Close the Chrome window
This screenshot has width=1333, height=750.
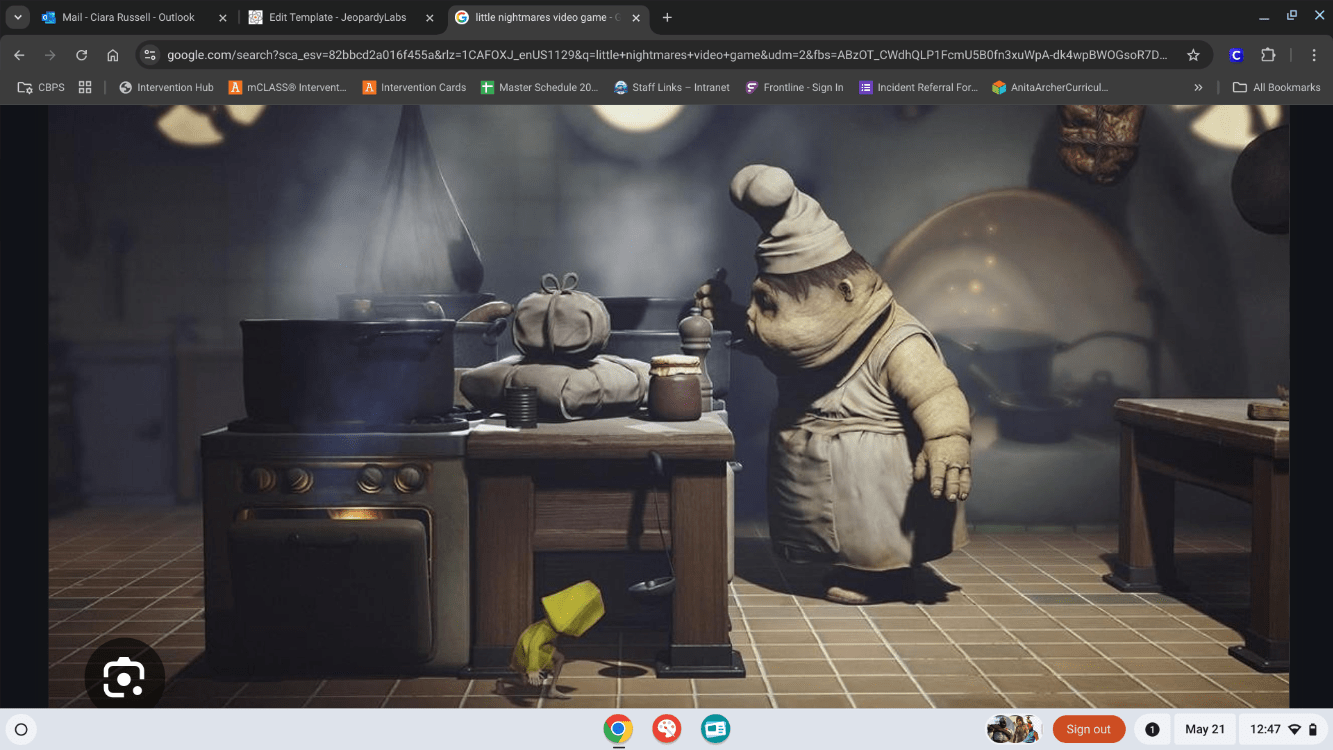point(1318,17)
